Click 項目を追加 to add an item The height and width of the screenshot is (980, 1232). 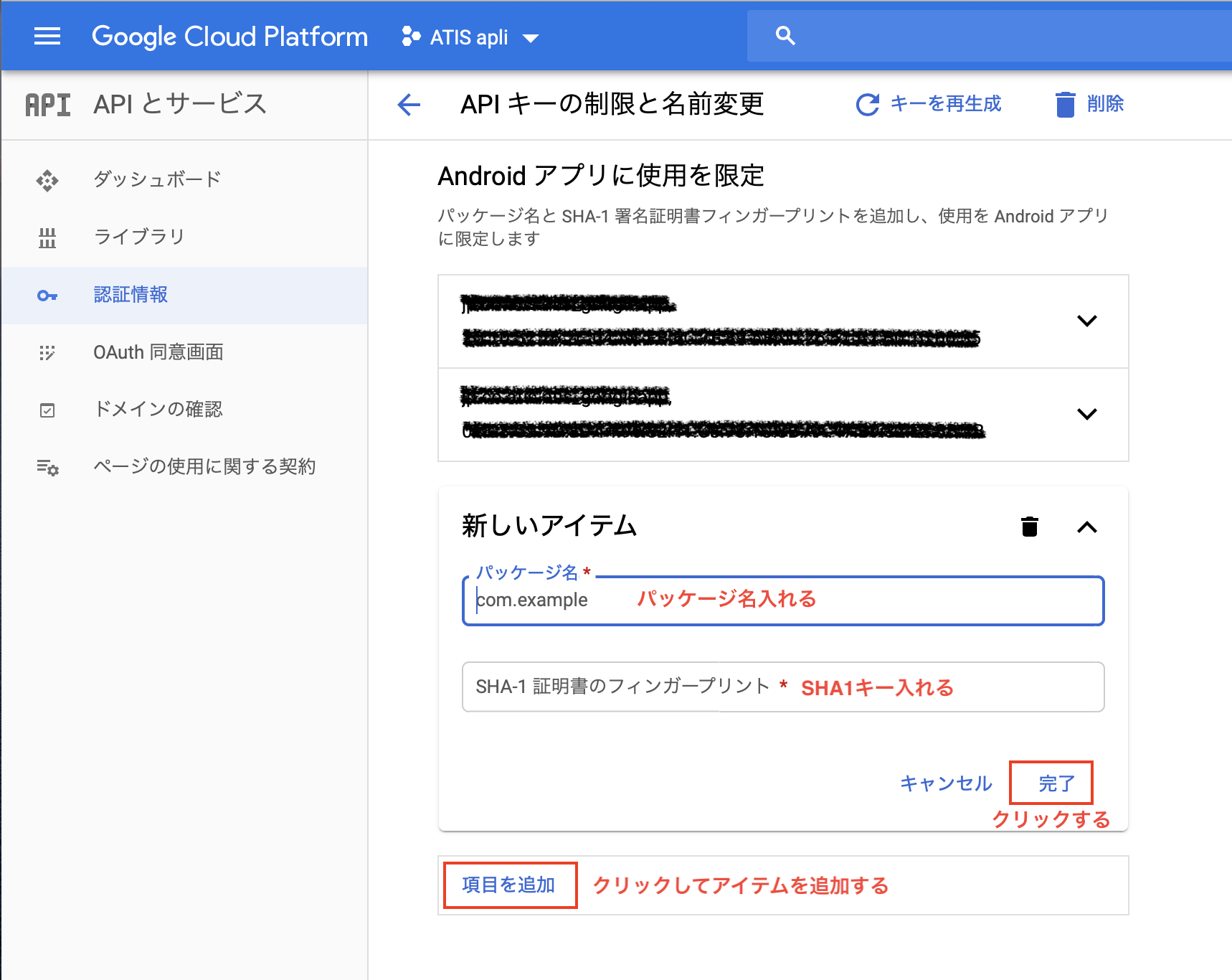(x=509, y=885)
